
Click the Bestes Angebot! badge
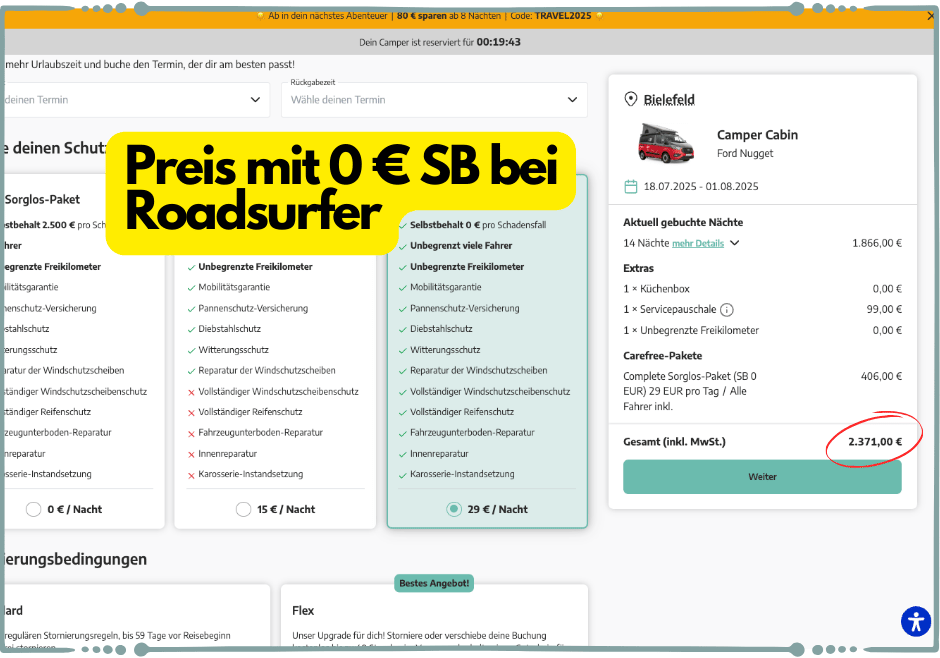click(x=434, y=583)
